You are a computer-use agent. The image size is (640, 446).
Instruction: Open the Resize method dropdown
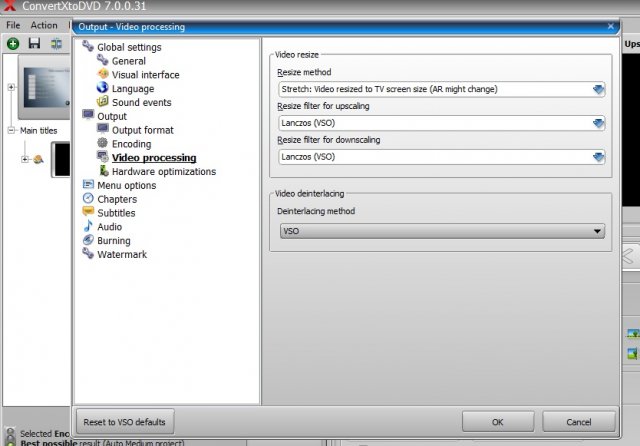(x=598, y=89)
